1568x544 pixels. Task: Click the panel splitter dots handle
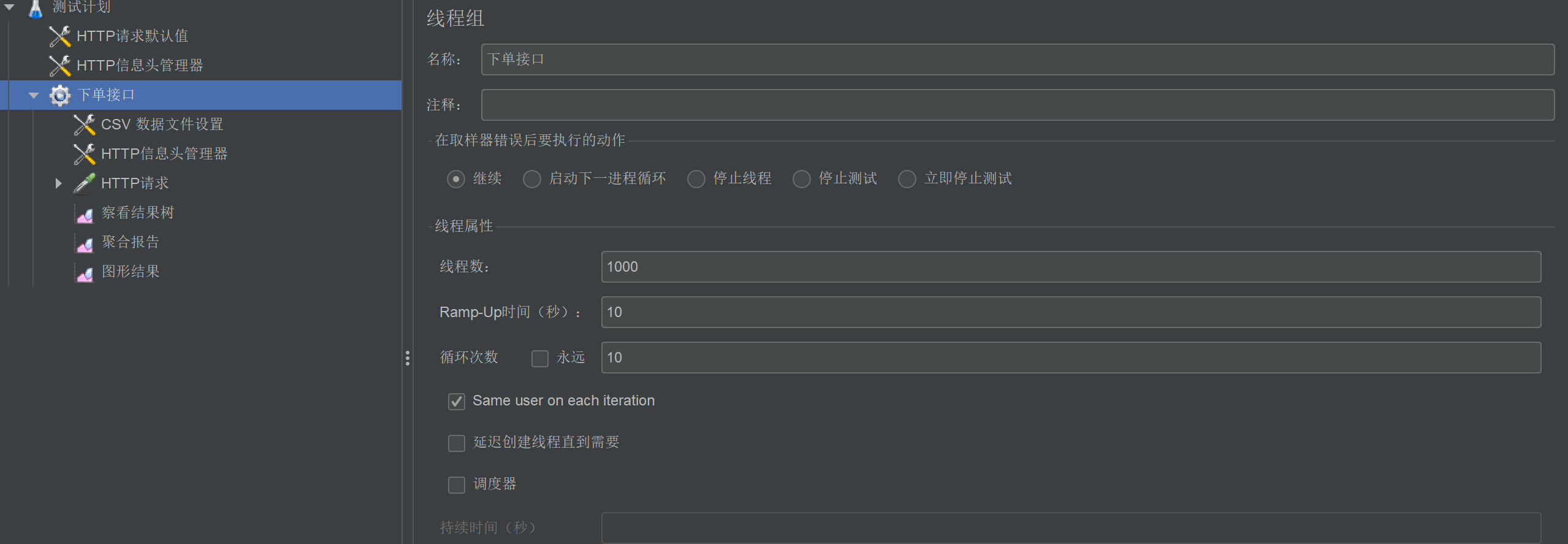tap(407, 358)
